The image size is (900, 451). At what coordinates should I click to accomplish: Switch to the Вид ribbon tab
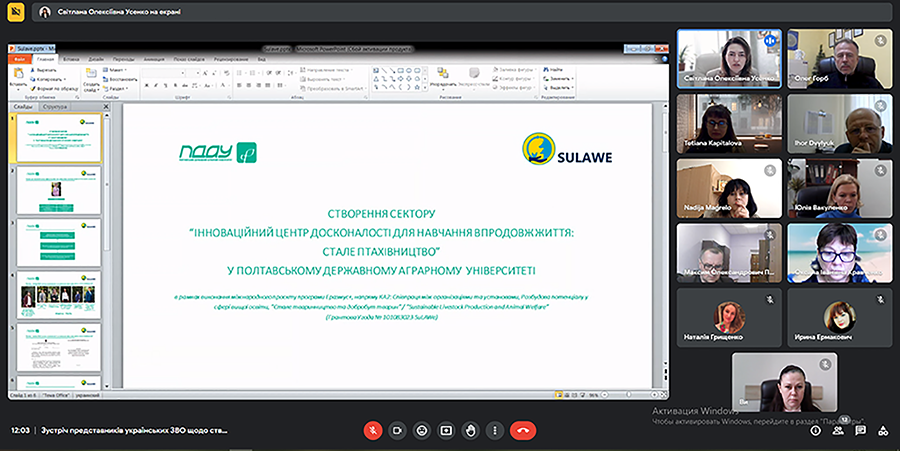pyautogui.click(x=261, y=59)
